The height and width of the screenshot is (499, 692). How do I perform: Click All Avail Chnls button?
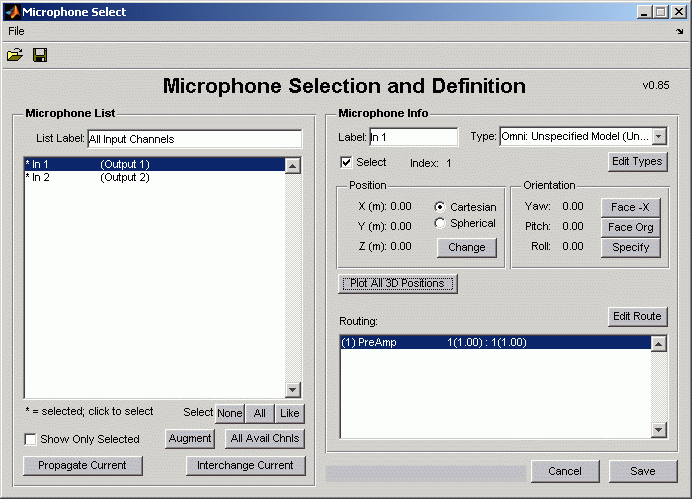[265, 439]
